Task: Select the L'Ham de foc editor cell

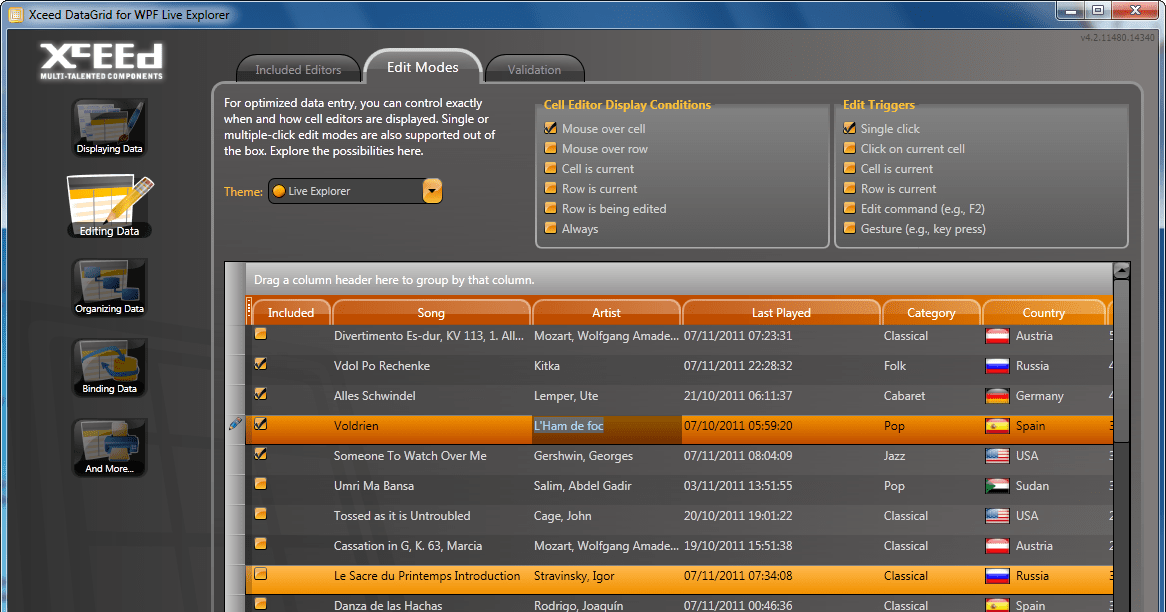Action: click(570, 426)
